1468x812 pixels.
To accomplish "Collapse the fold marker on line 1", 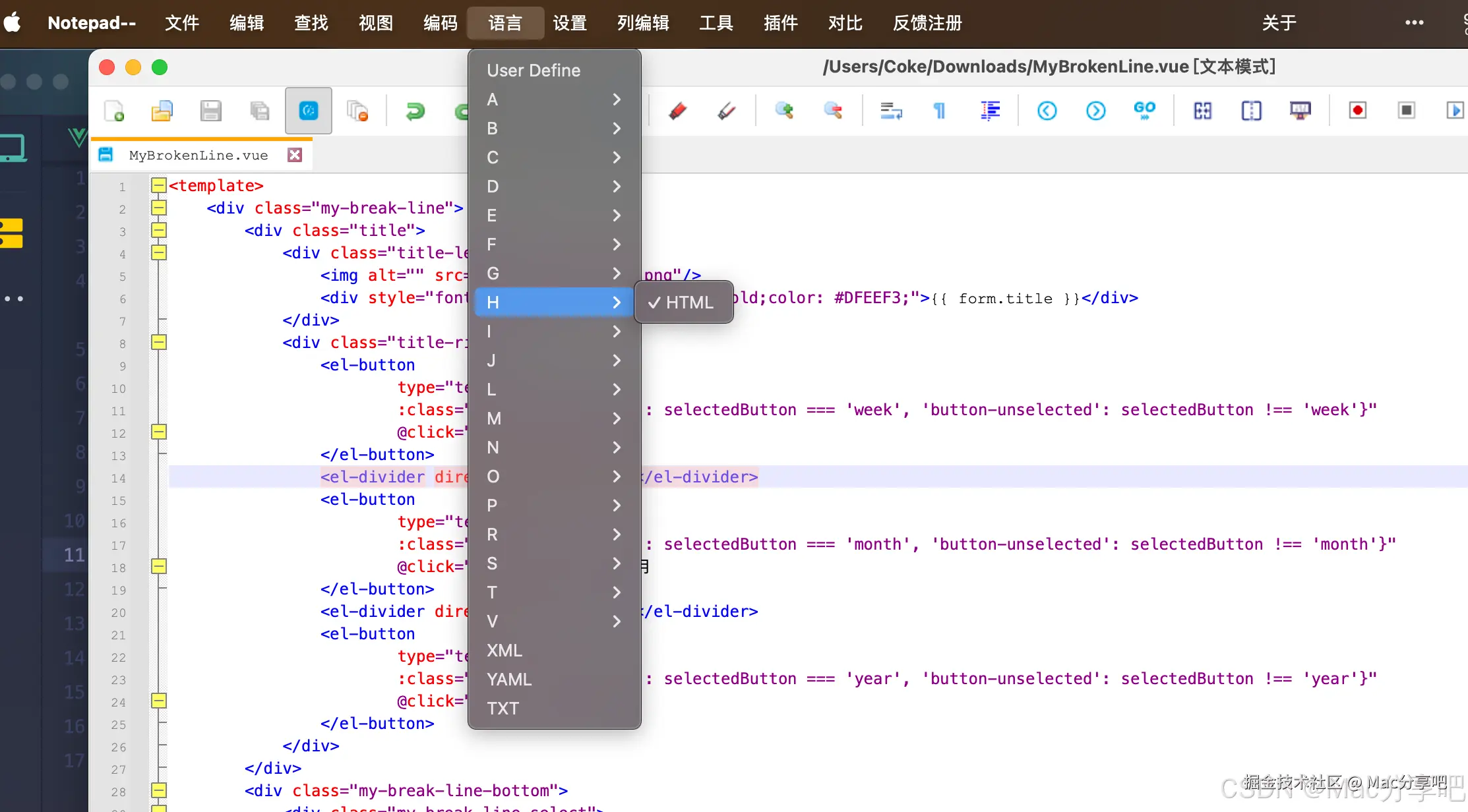I will click(x=158, y=186).
